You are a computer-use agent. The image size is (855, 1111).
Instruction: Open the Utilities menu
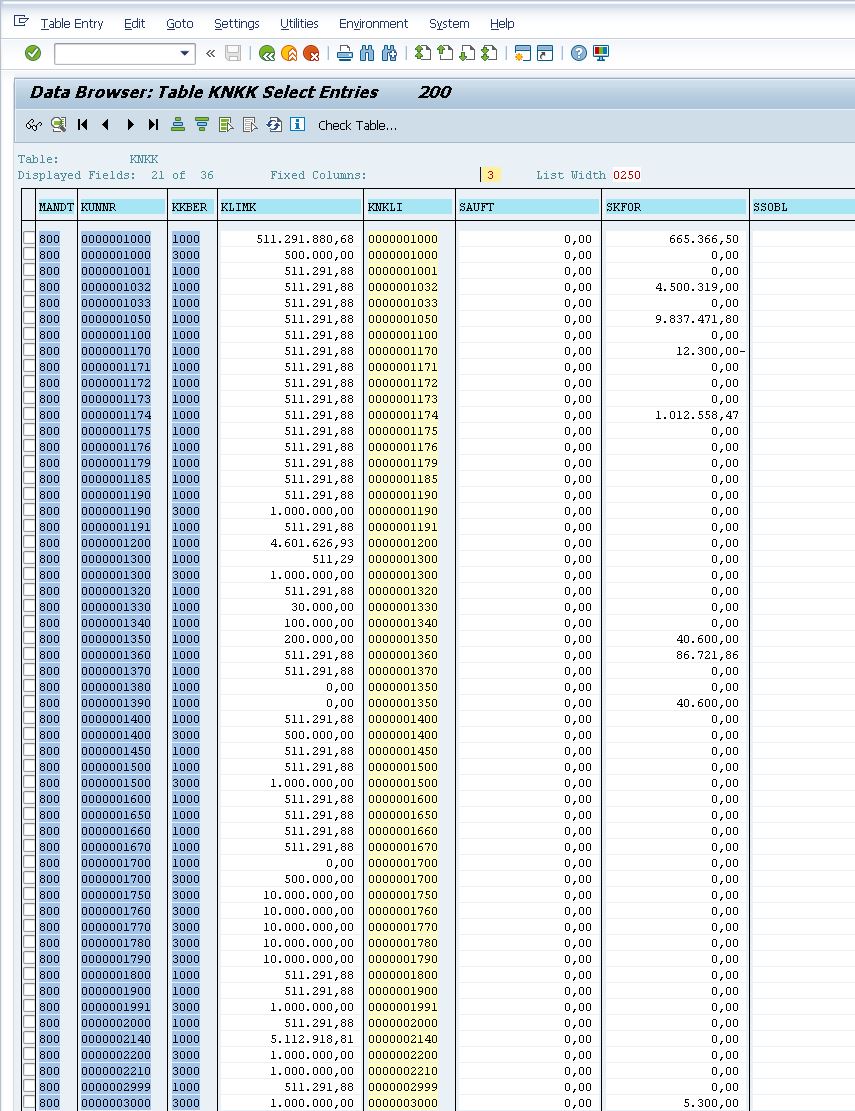point(299,23)
